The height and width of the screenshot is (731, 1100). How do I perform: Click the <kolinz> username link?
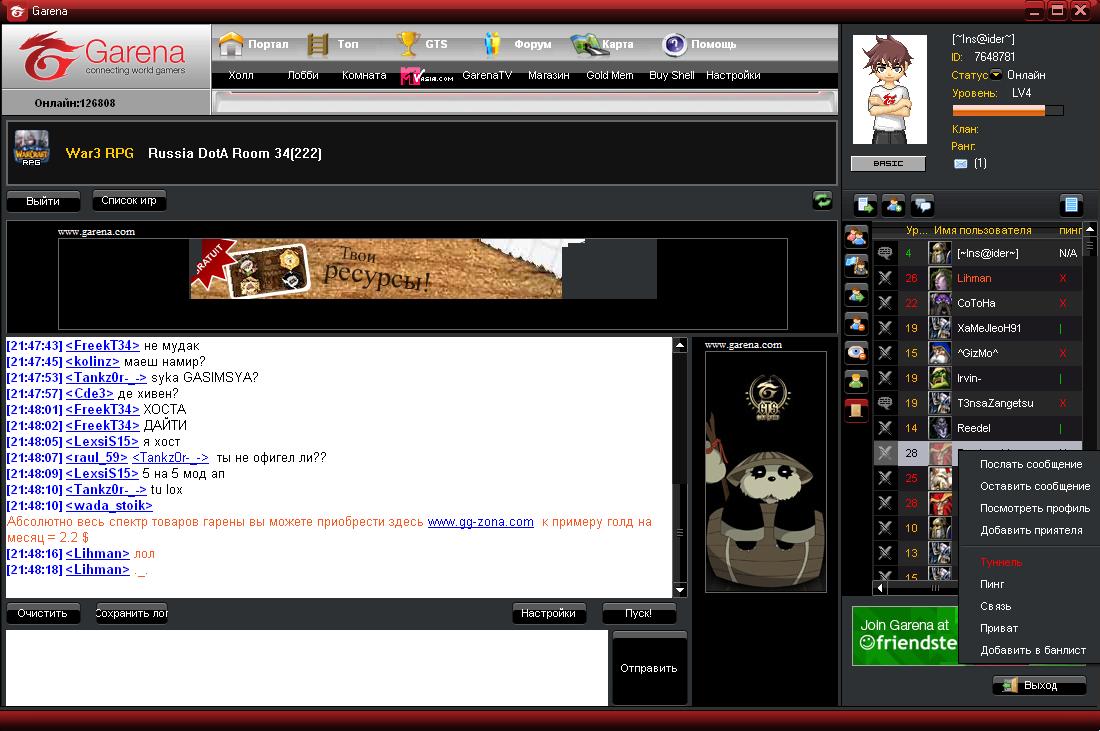pyautogui.click(x=93, y=362)
